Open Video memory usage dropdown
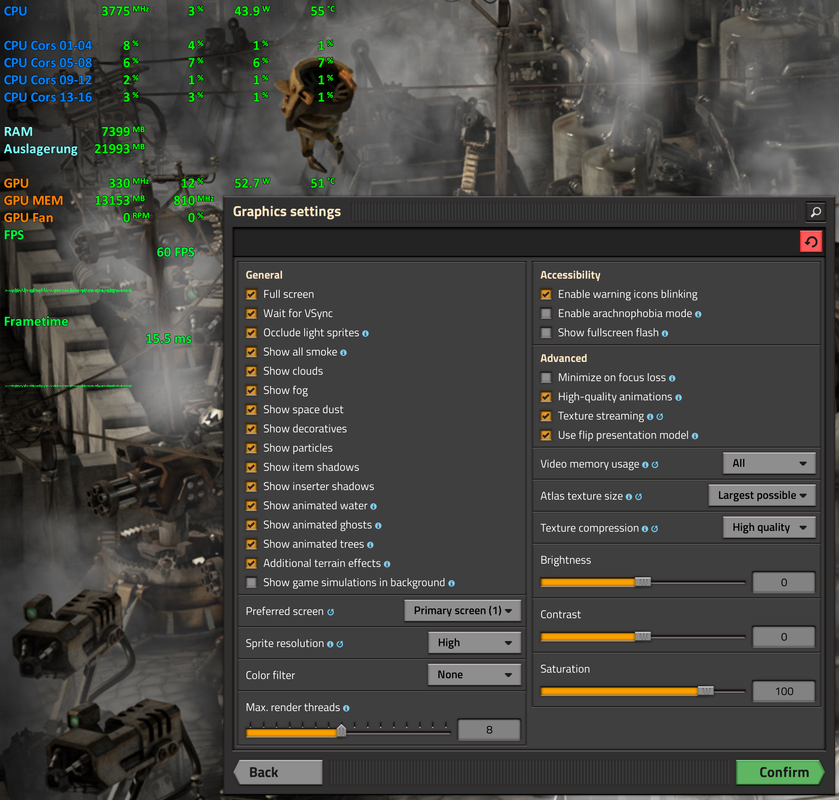 [x=769, y=463]
